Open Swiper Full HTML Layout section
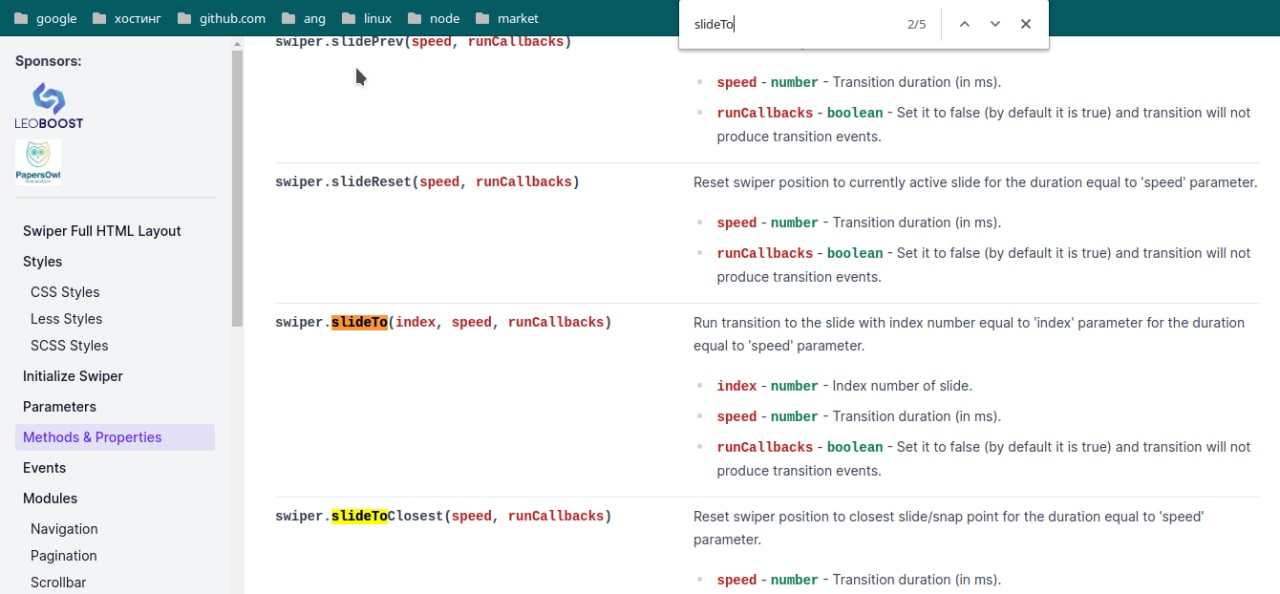Viewport: 1280px width, 594px height. pos(102,231)
